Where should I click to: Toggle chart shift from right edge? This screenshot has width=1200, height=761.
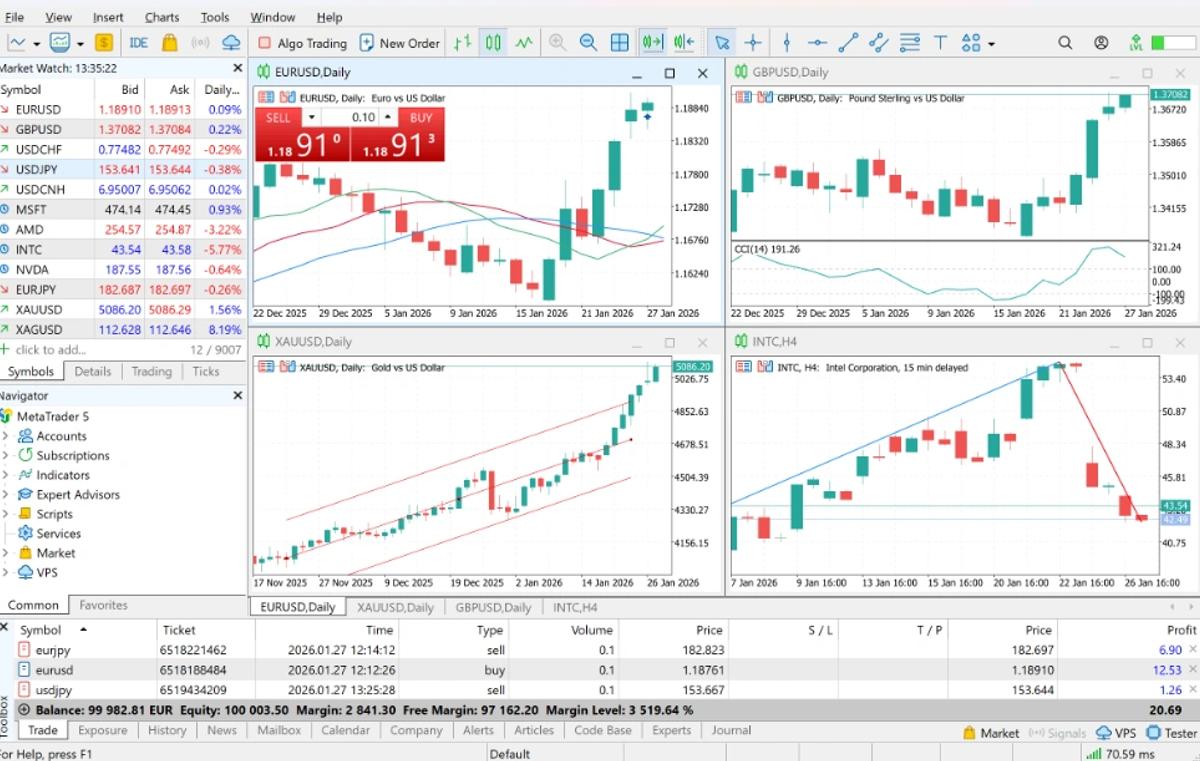[684, 43]
